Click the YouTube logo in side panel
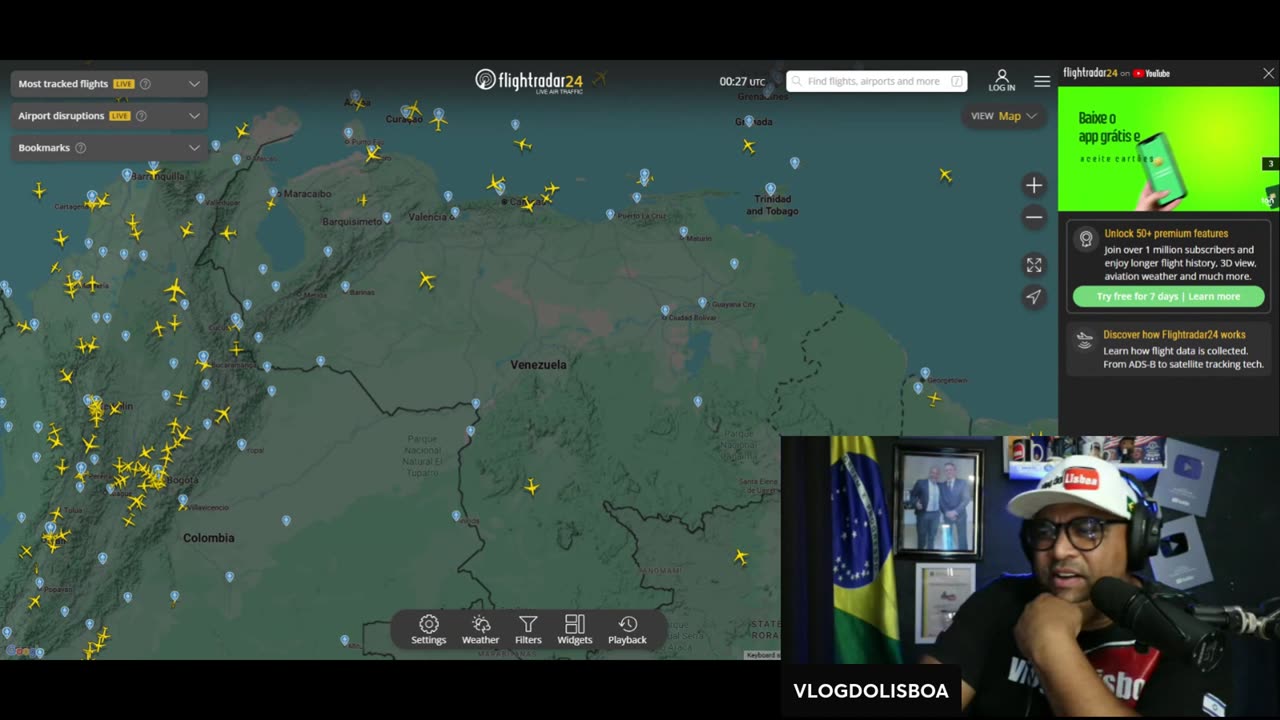1280x720 pixels. (x=1151, y=73)
